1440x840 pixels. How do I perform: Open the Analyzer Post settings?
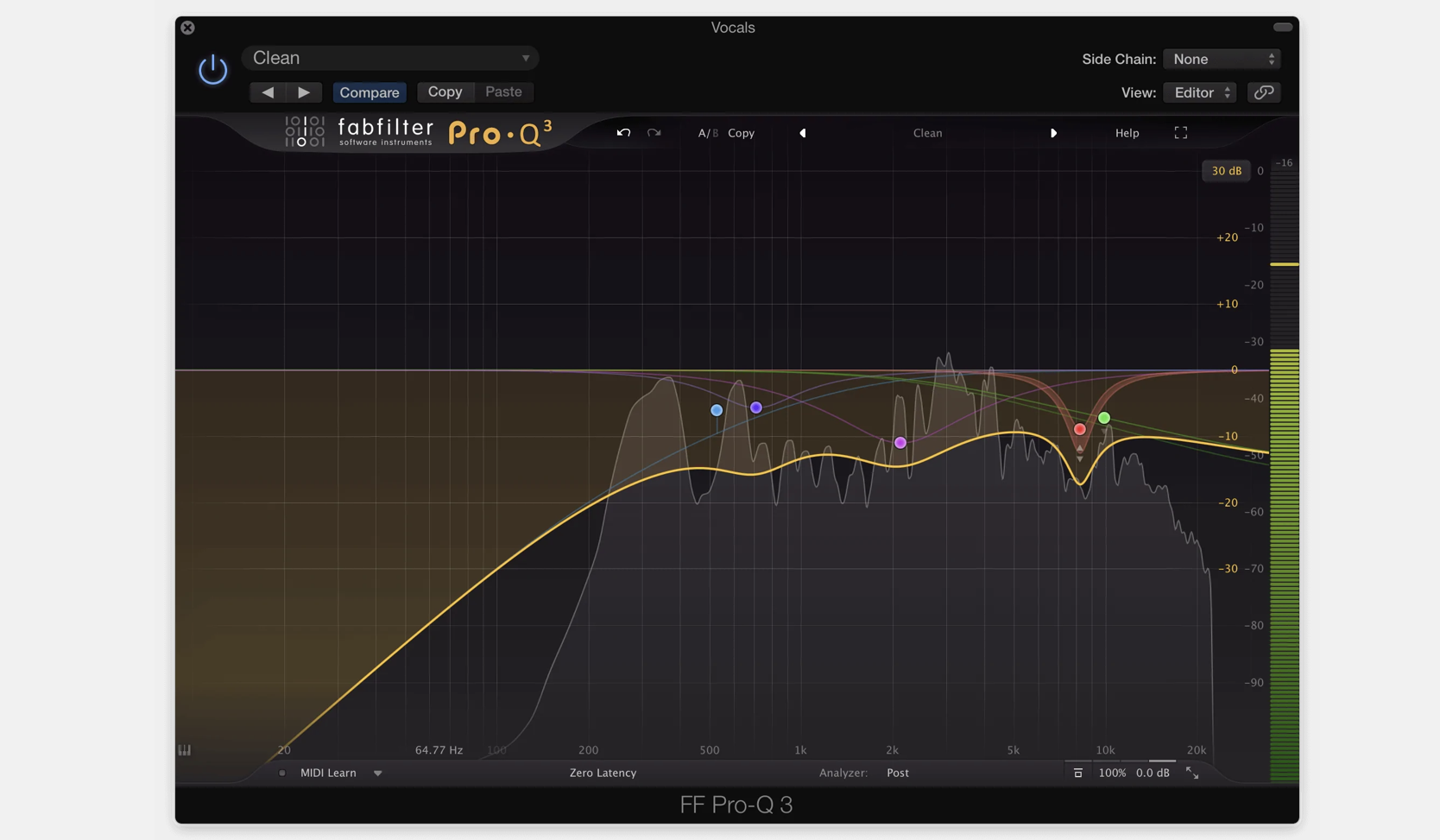point(898,773)
